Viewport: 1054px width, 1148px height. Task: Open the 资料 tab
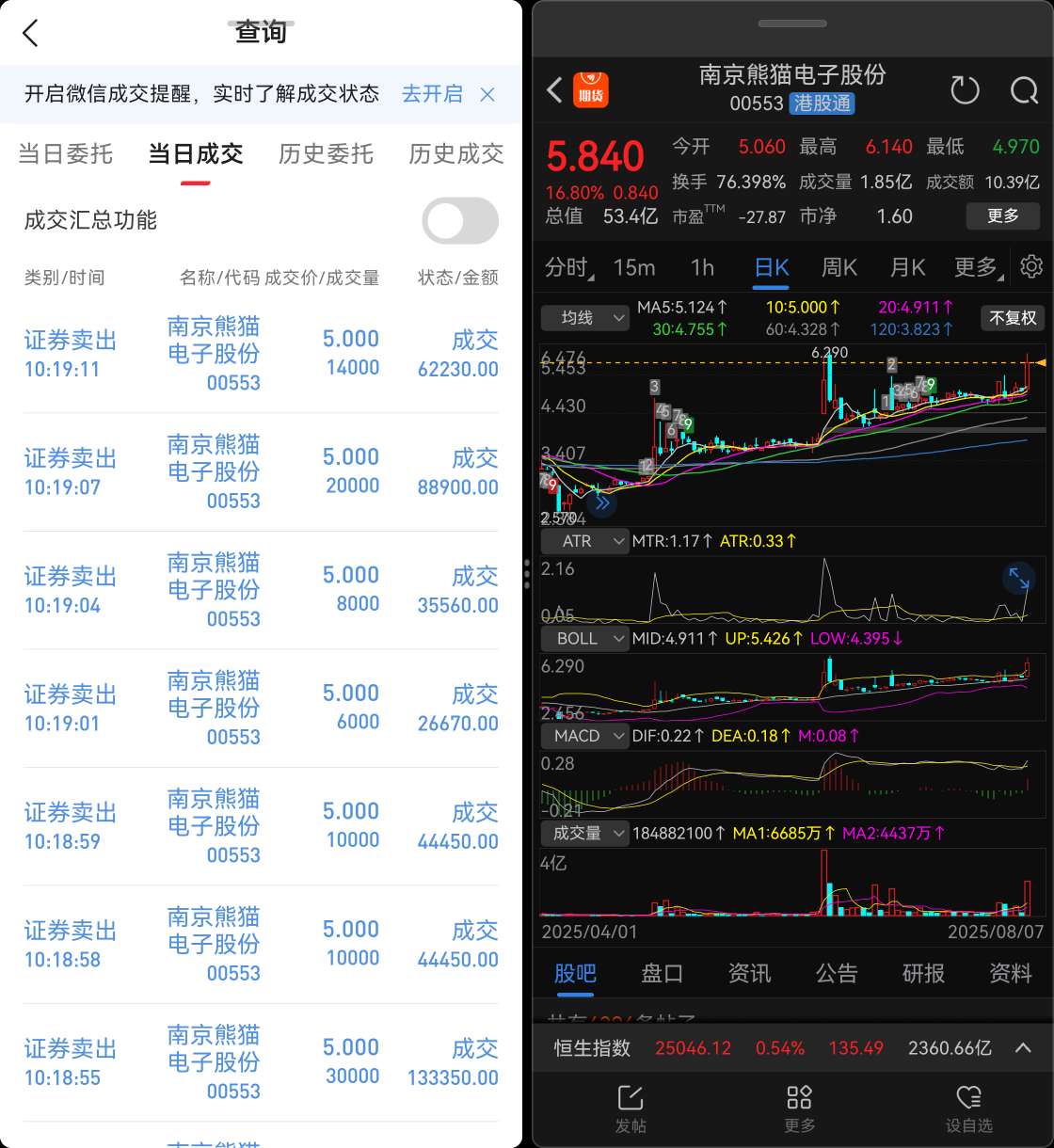pos(1011,973)
